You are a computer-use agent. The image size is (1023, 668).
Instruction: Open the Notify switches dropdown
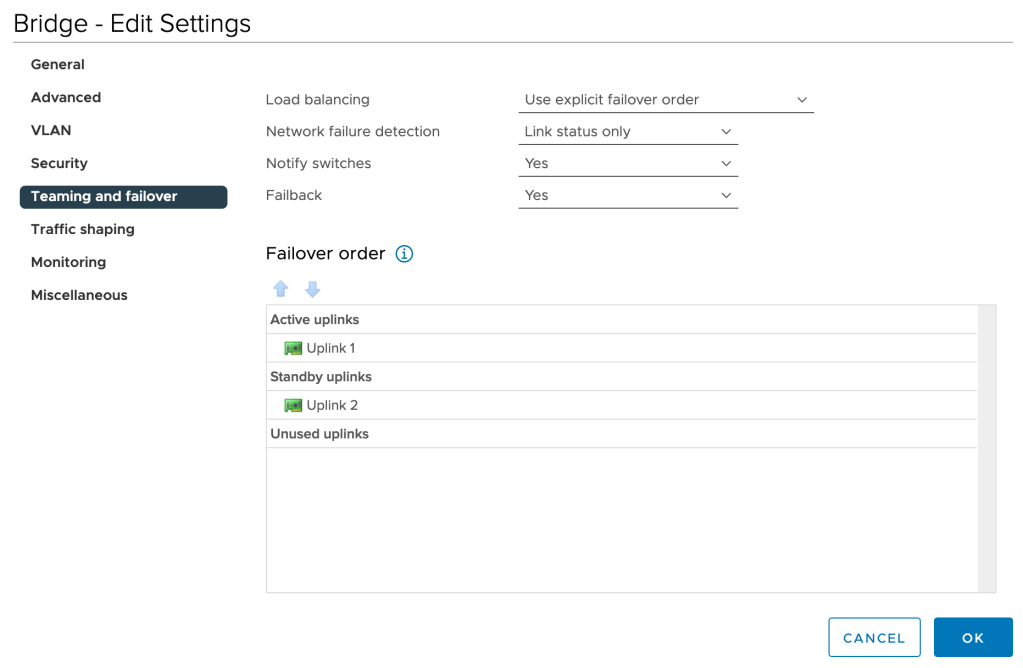[x=627, y=164]
